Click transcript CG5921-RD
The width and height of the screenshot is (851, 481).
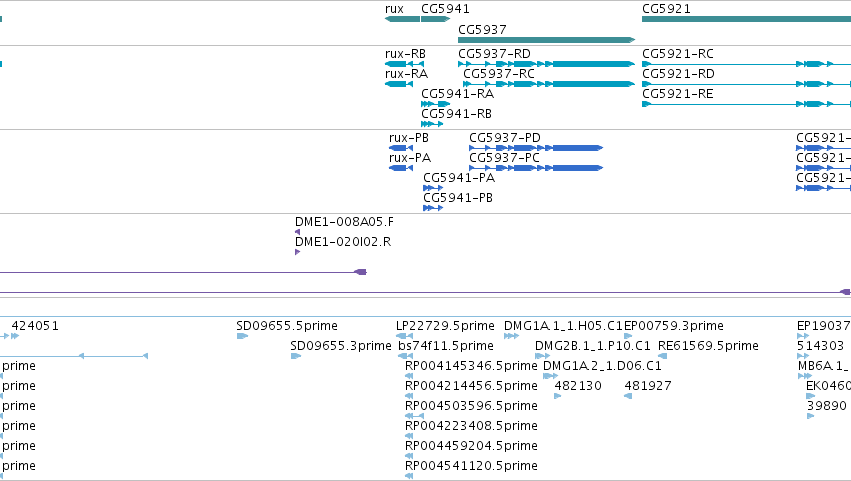coord(678,74)
